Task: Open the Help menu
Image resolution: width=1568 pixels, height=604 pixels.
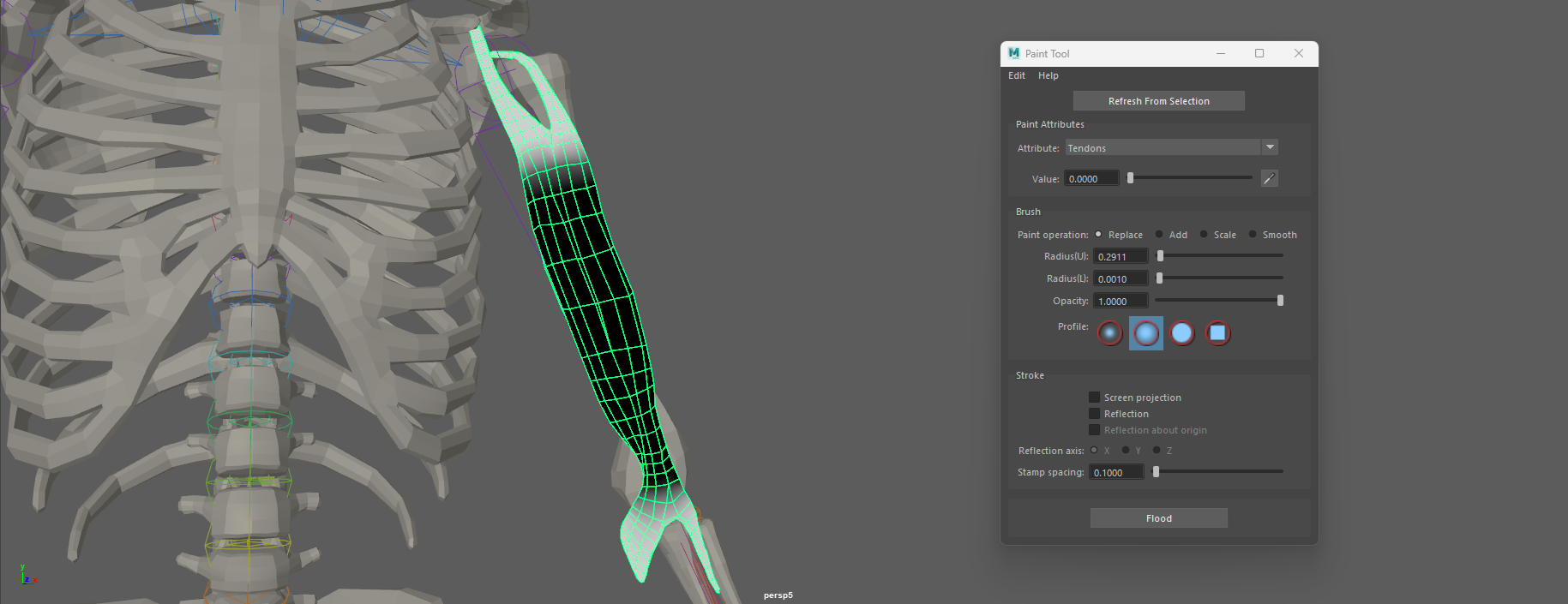Action: [1048, 75]
